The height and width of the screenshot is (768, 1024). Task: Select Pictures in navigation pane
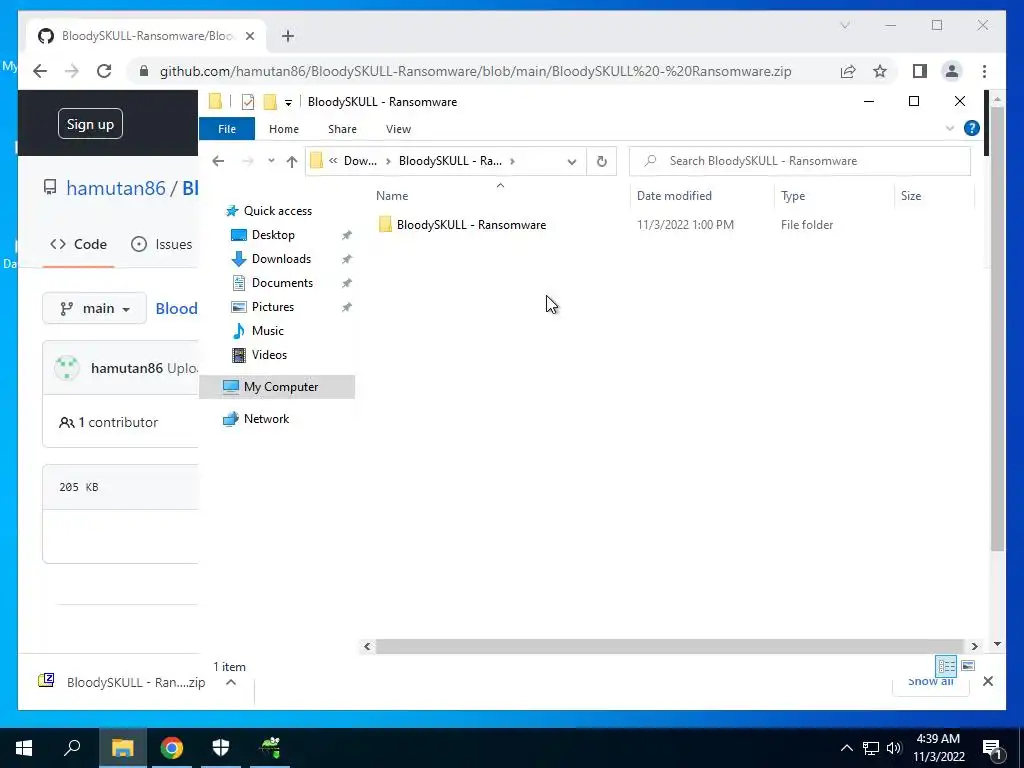point(263,307)
